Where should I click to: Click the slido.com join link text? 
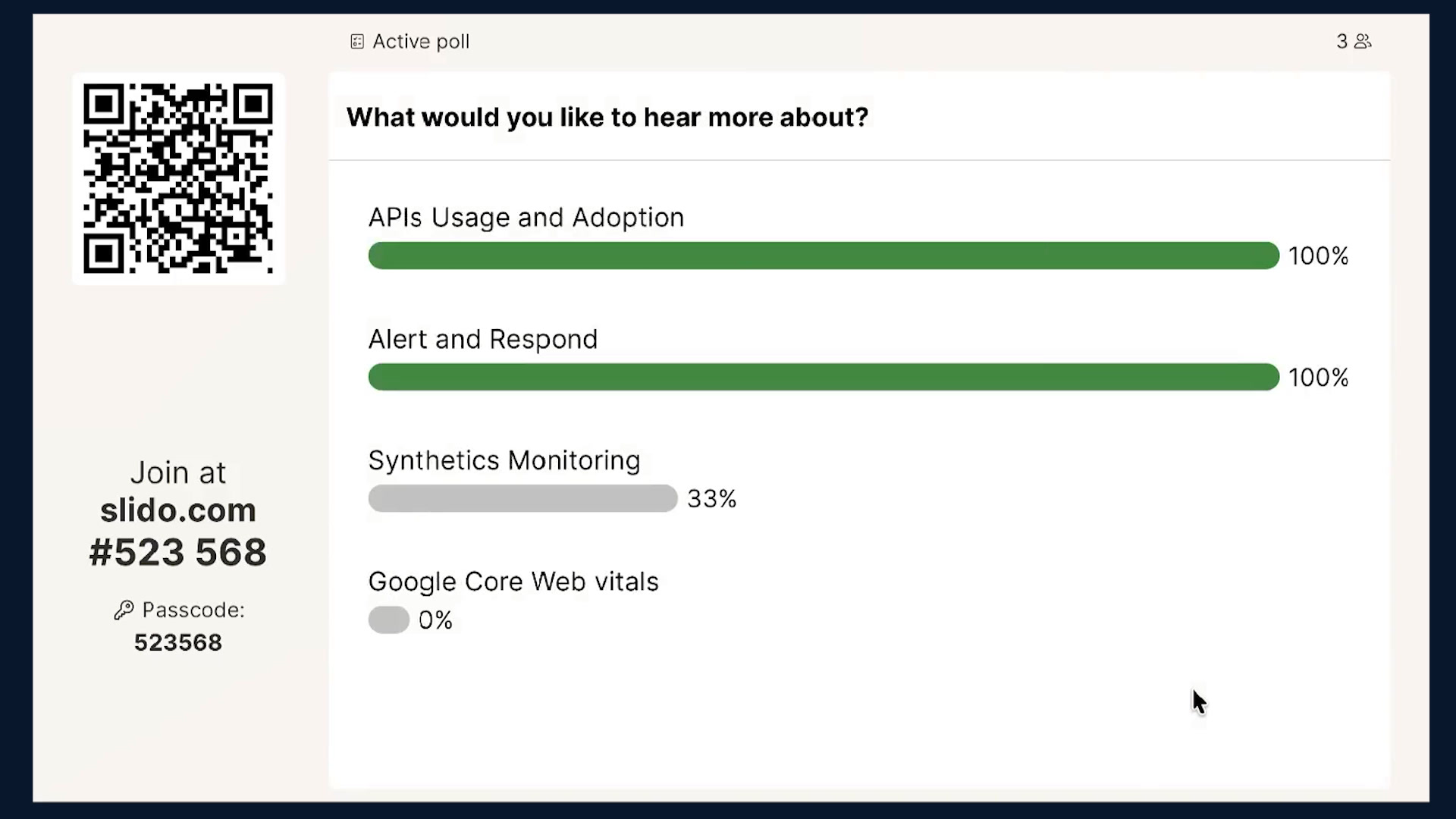click(178, 510)
